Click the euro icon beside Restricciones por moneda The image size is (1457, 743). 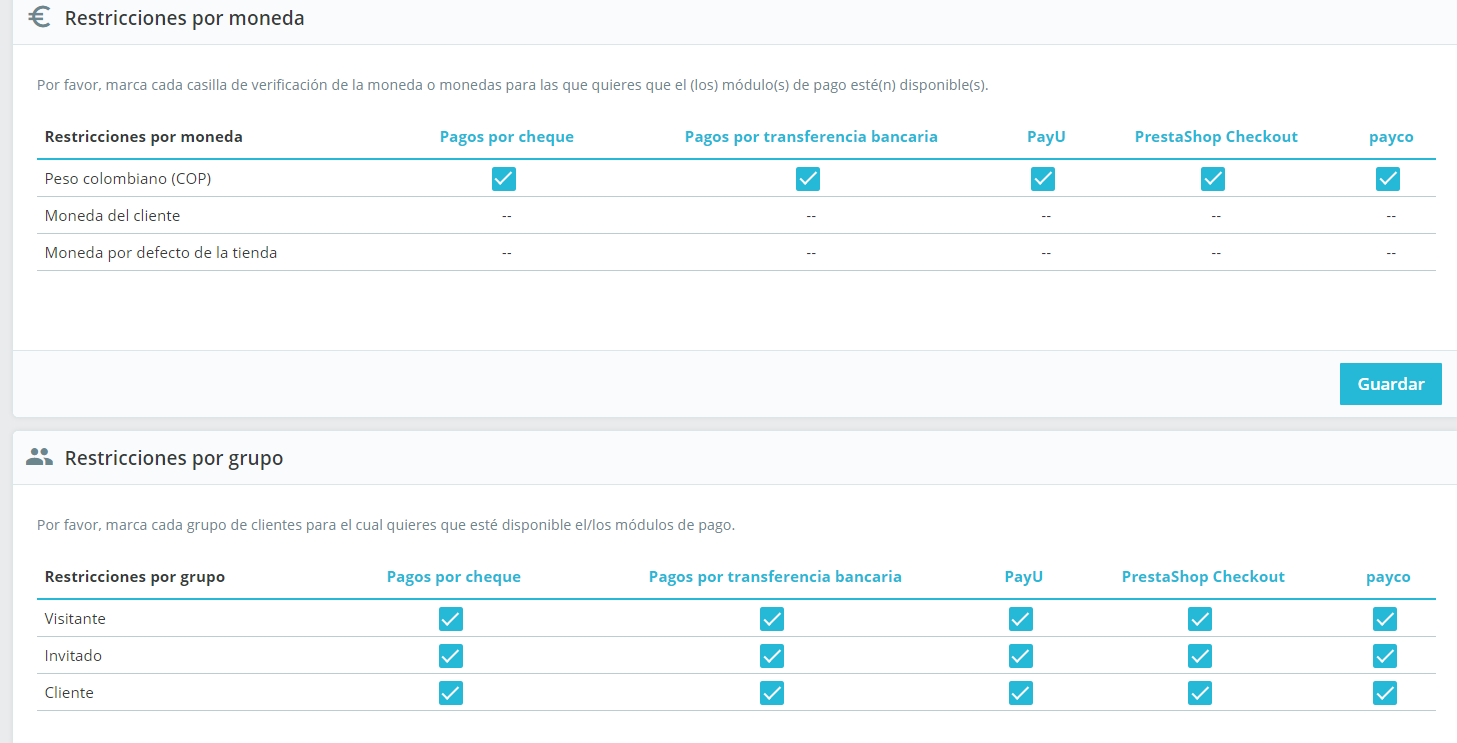pos(40,17)
